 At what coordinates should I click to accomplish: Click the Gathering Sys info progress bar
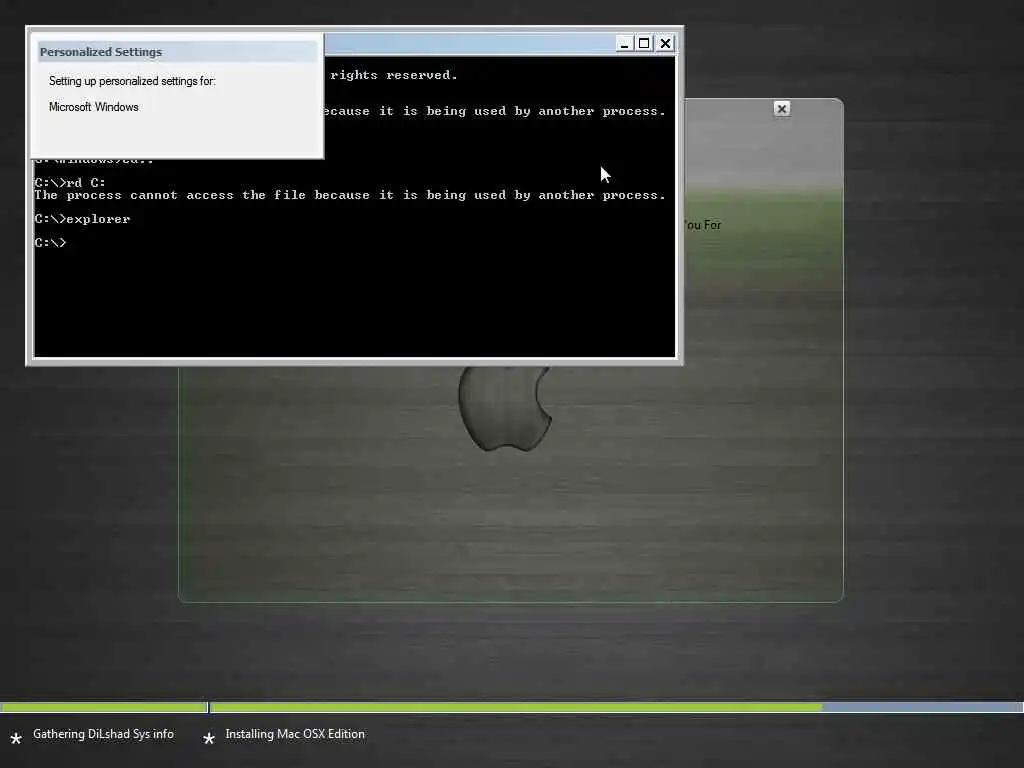coord(103,707)
